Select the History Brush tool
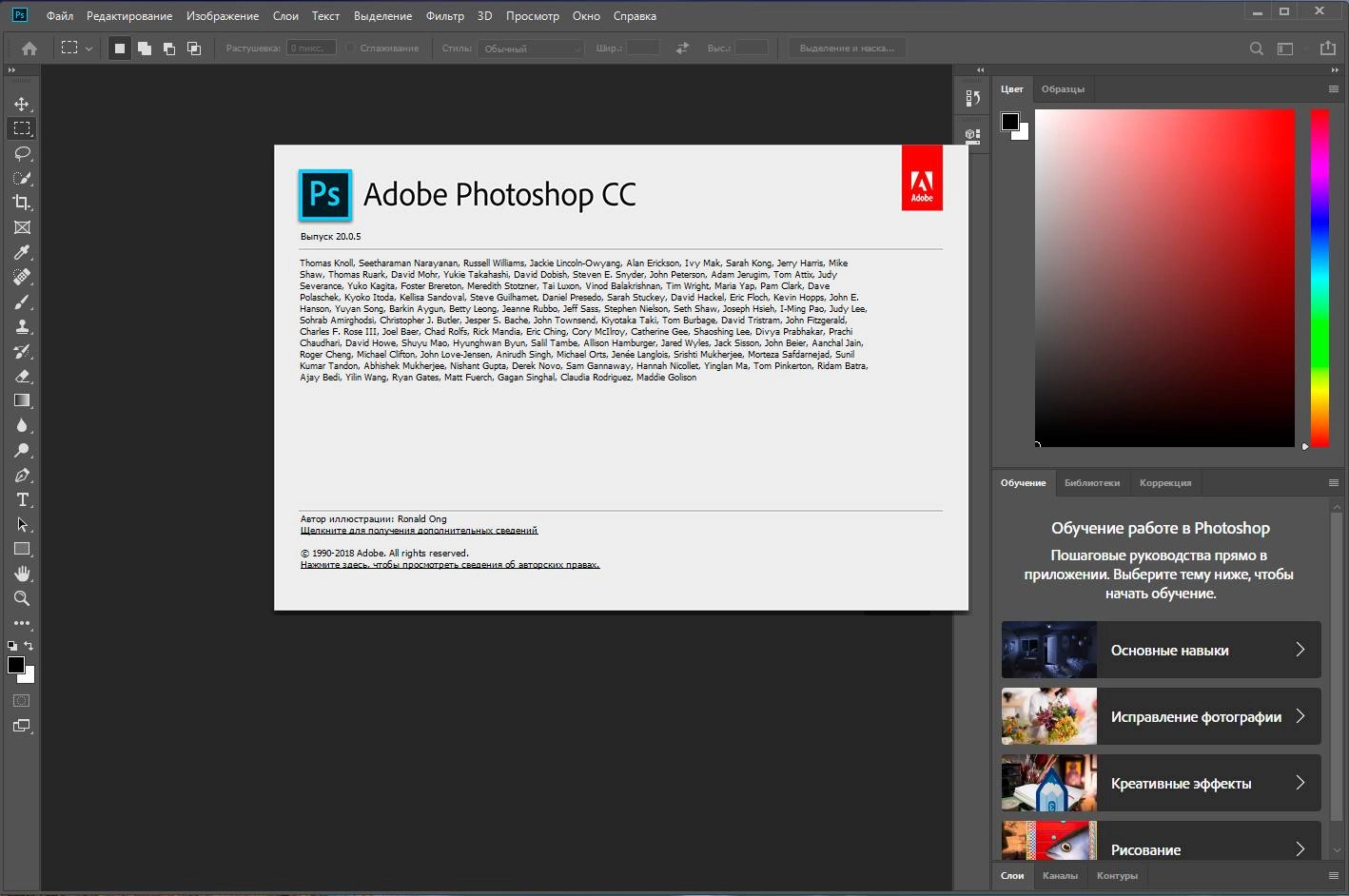Screen dimensions: 1349x896 [x=22, y=351]
